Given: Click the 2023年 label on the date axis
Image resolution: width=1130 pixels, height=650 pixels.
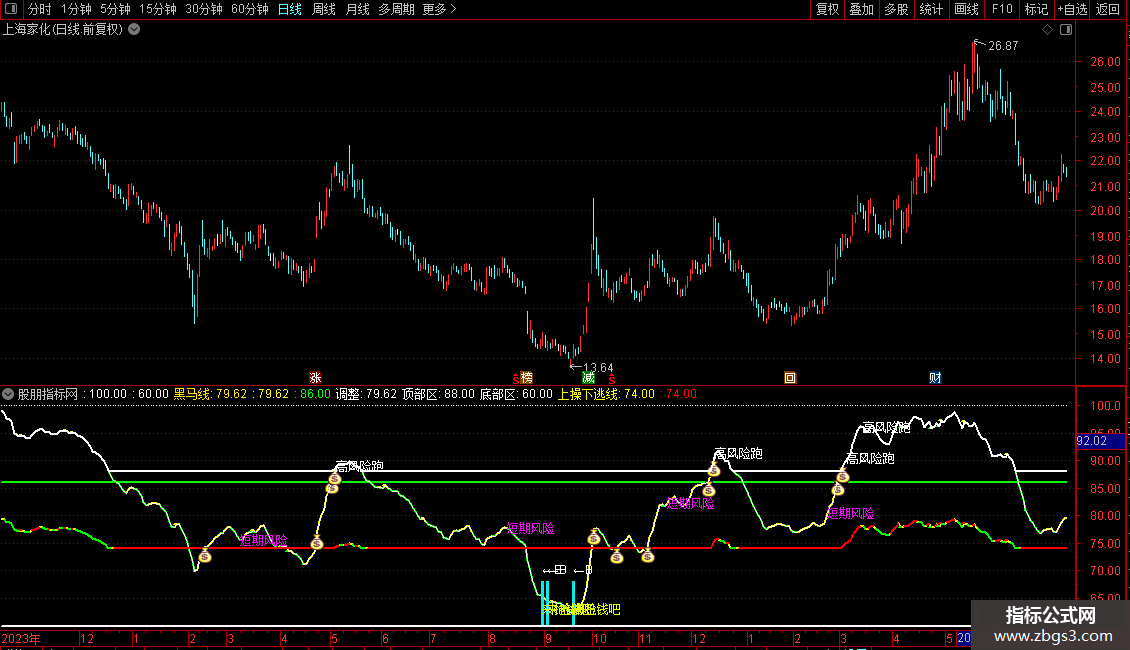Looking at the screenshot, I should click(21, 638).
